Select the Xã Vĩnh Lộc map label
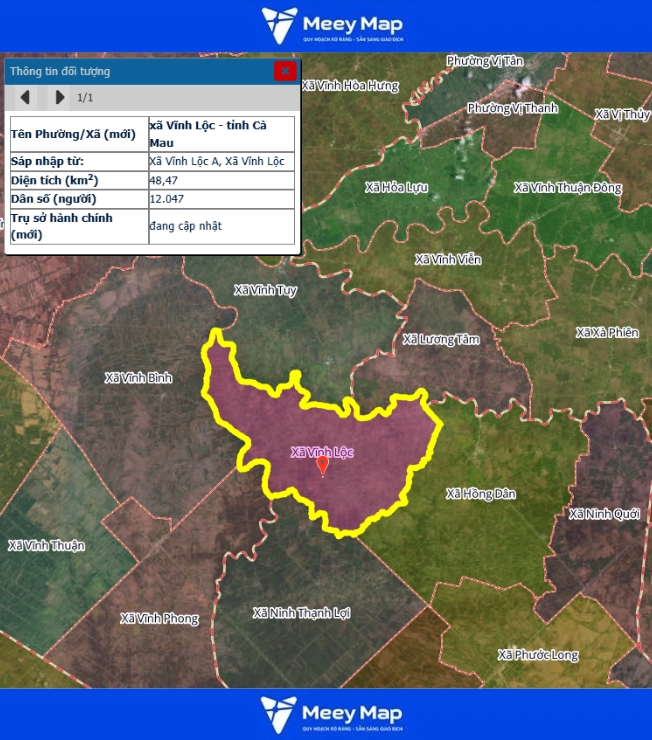Viewport: 652px width, 740px height. tap(322, 451)
